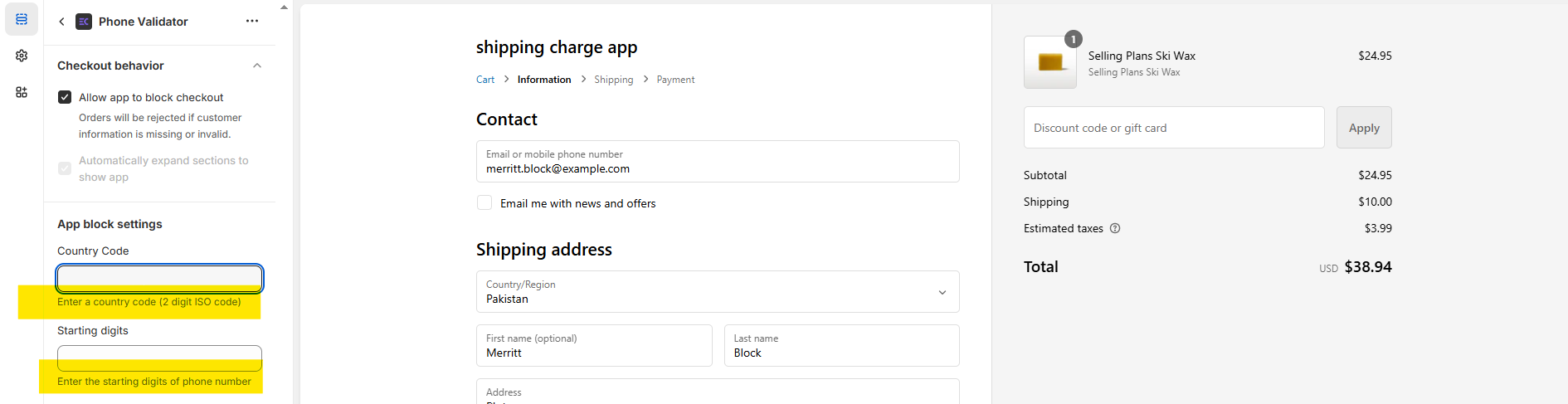Screen dimensions: 1568x404
Task: Open the Country/Region dropdown
Action: click(x=718, y=292)
